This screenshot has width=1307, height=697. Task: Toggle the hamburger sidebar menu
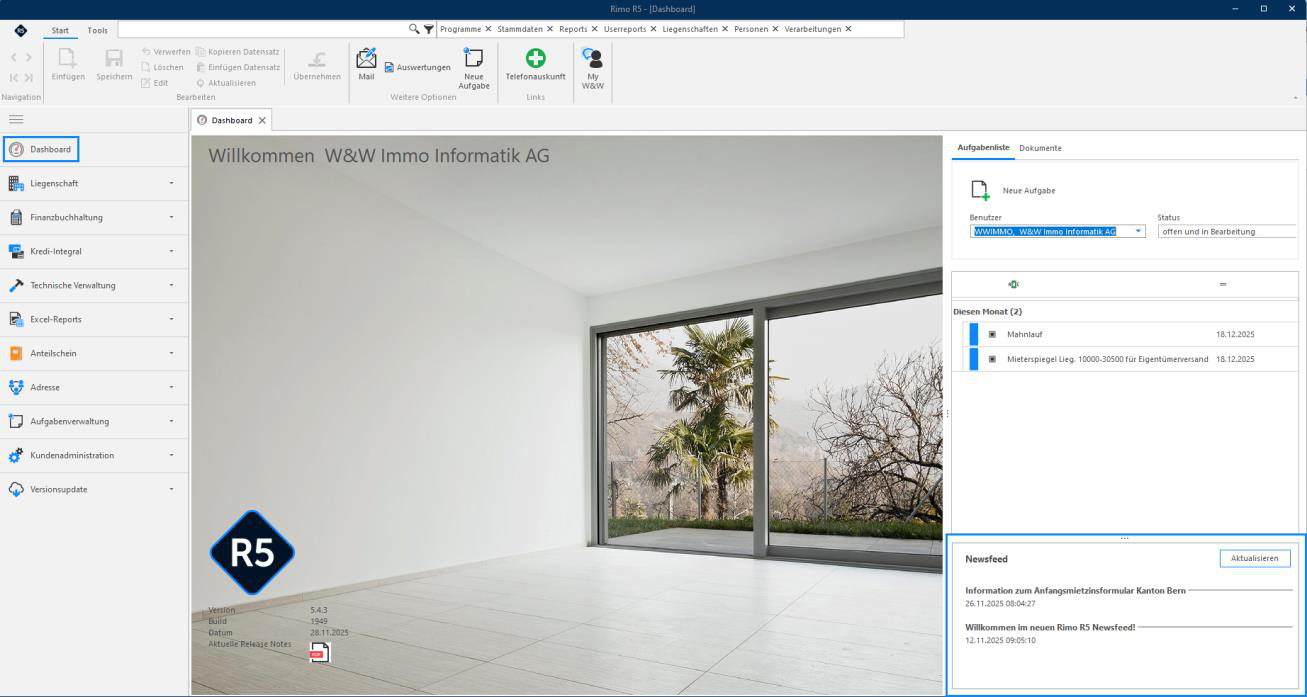[x=16, y=118]
